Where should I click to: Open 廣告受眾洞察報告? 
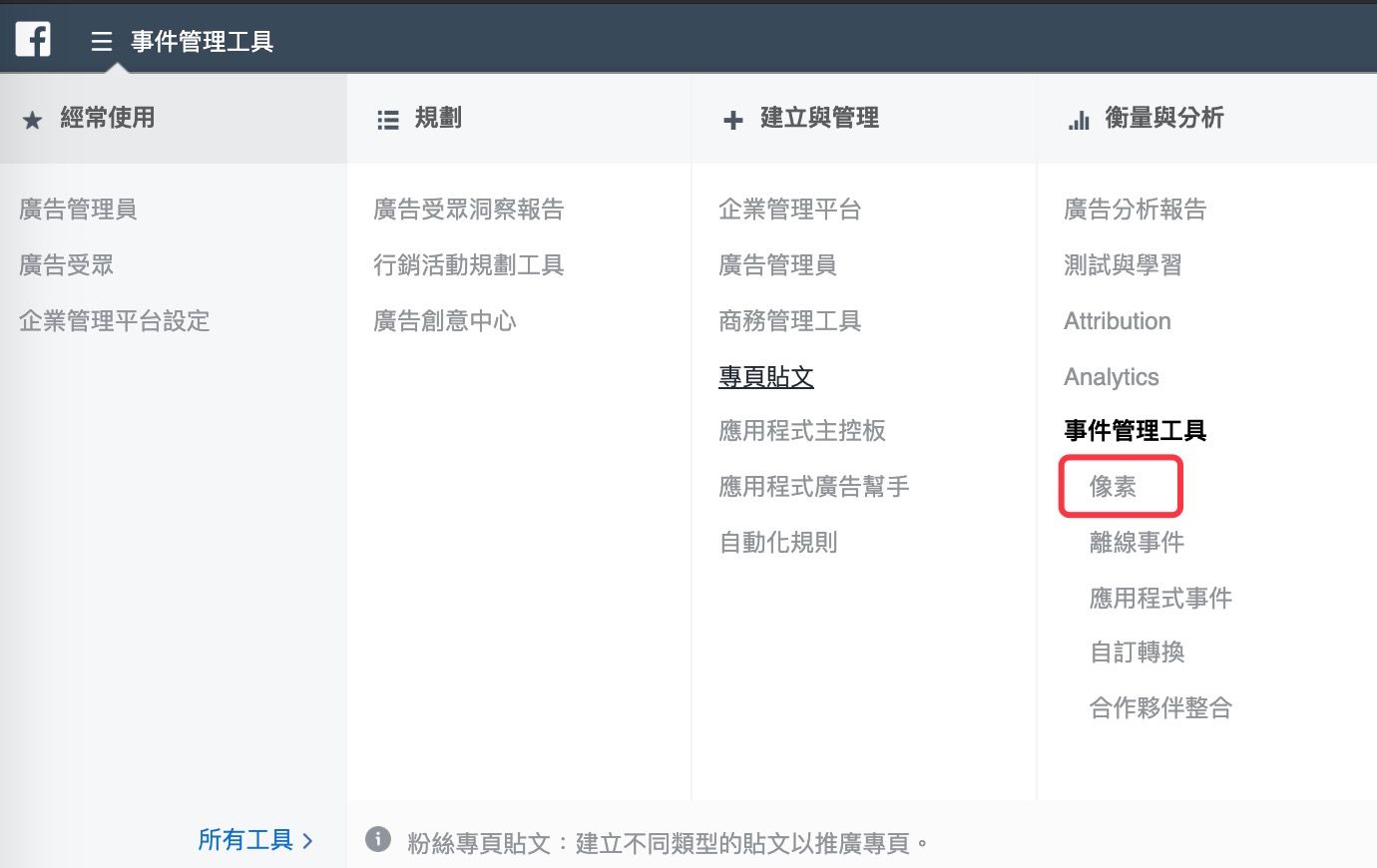(x=469, y=210)
